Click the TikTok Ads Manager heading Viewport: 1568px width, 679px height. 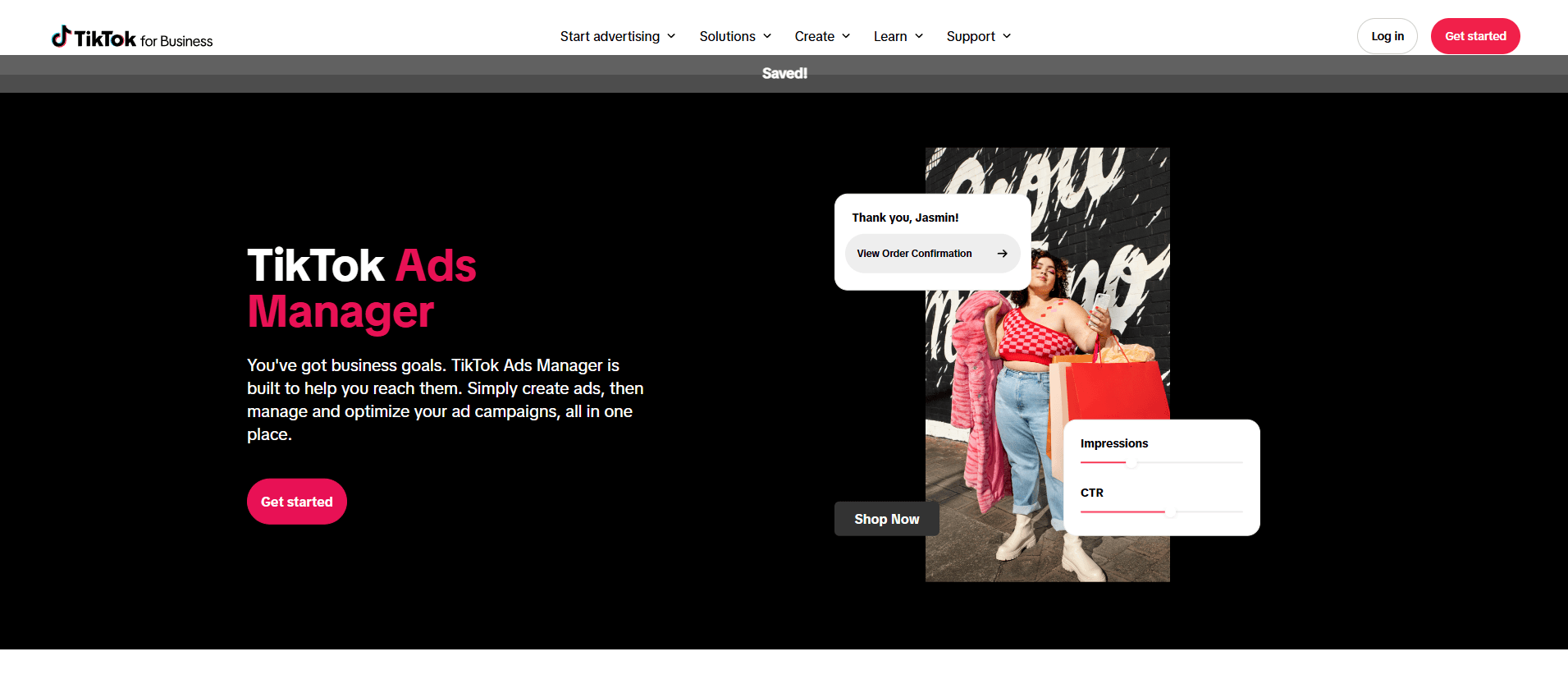click(362, 288)
